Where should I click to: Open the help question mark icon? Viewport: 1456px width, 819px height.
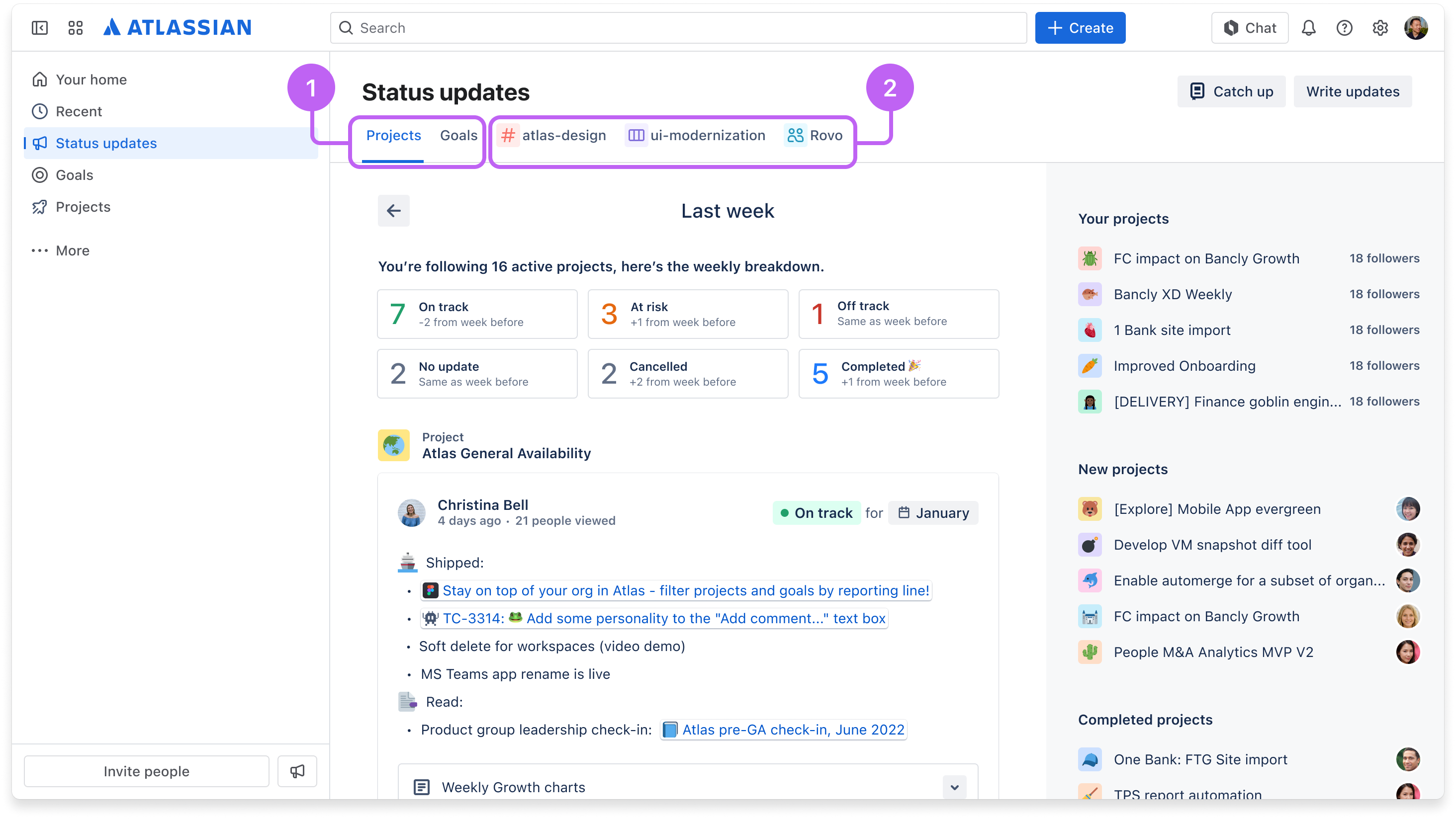1344,28
